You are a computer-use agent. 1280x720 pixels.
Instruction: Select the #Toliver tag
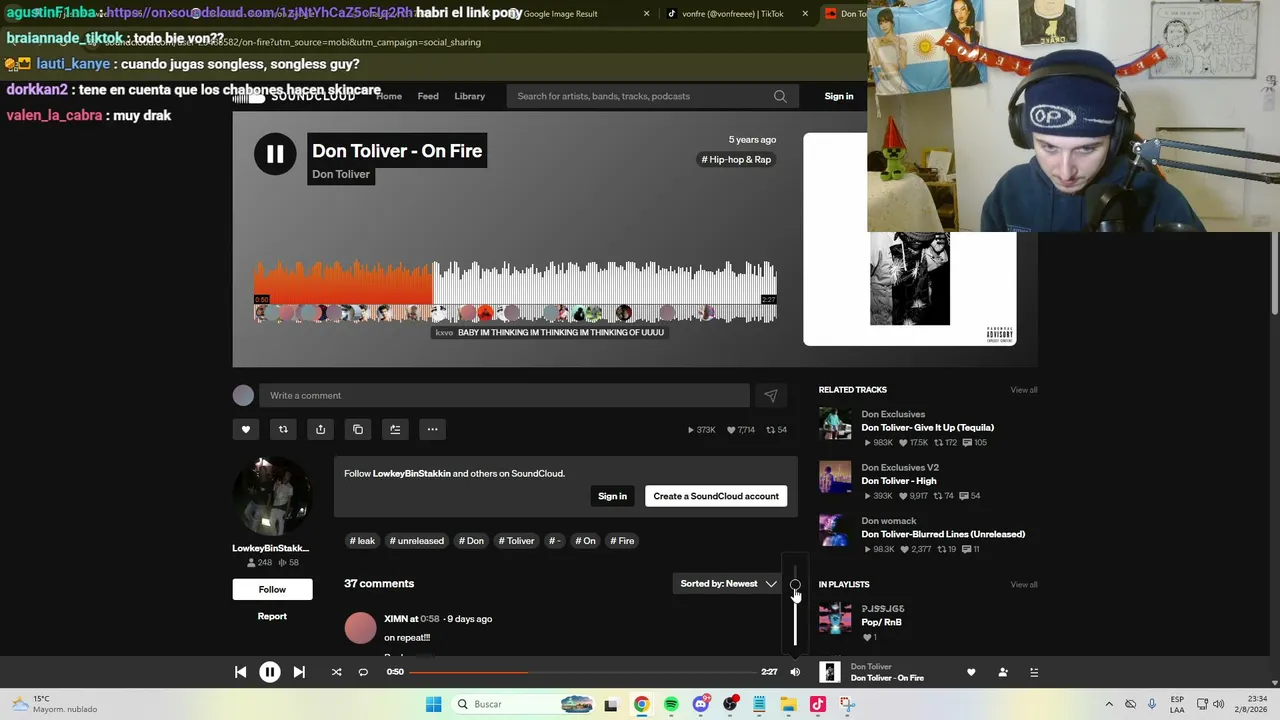(x=516, y=541)
